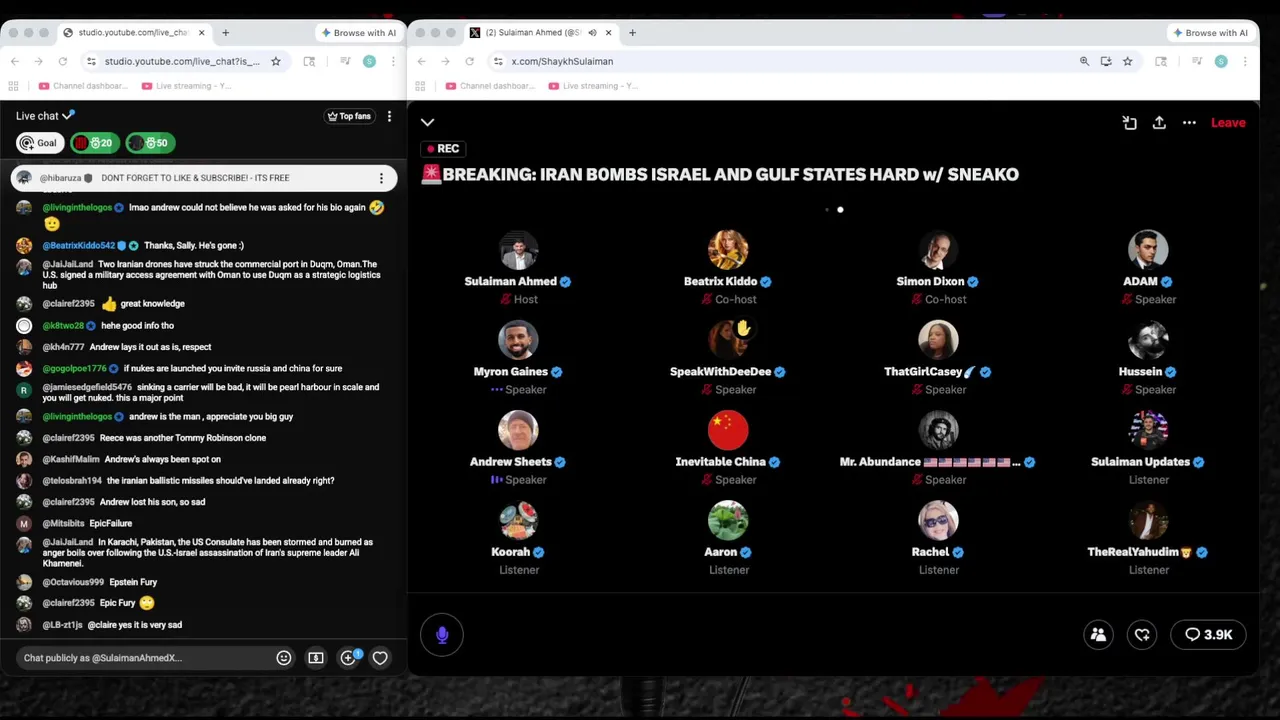Open the Channel dashboard bookmark in the YouTube window
Image resolution: width=1280 pixels, height=720 pixels.
click(83, 86)
